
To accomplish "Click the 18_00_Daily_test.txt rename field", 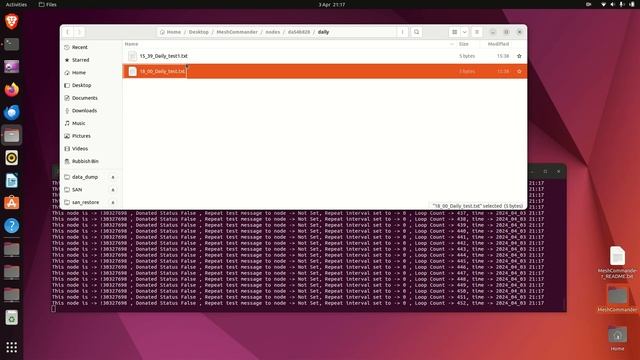I will [x=162, y=71].
